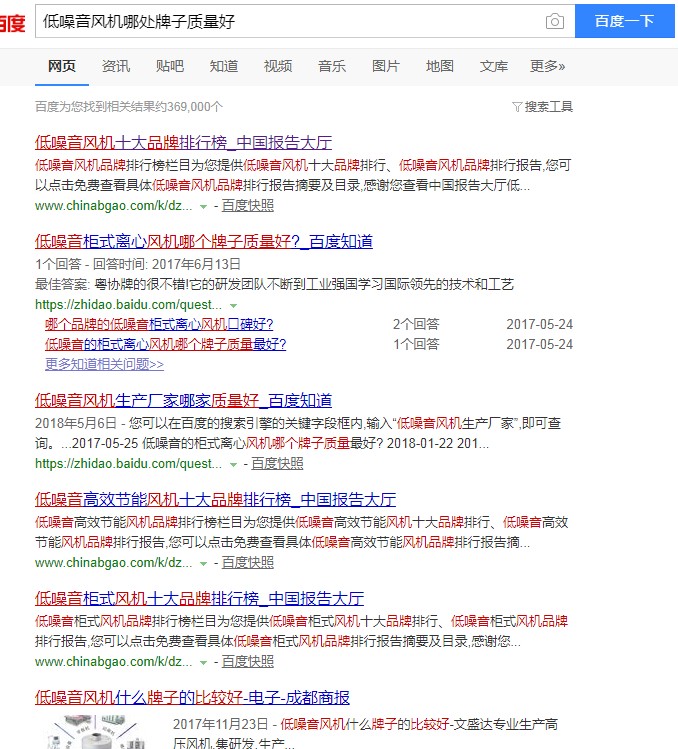Click the https://zhidao.baidu.com URL under 柜式离心风机 result
The height and width of the screenshot is (749, 678).
[129, 305]
